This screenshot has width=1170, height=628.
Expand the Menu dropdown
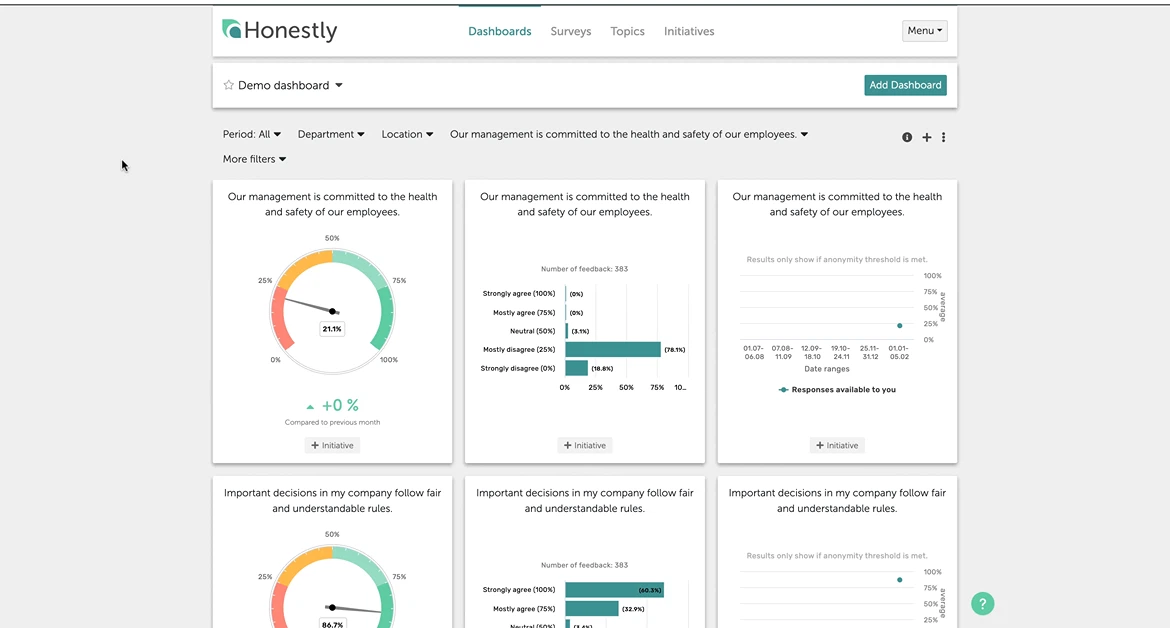click(925, 31)
